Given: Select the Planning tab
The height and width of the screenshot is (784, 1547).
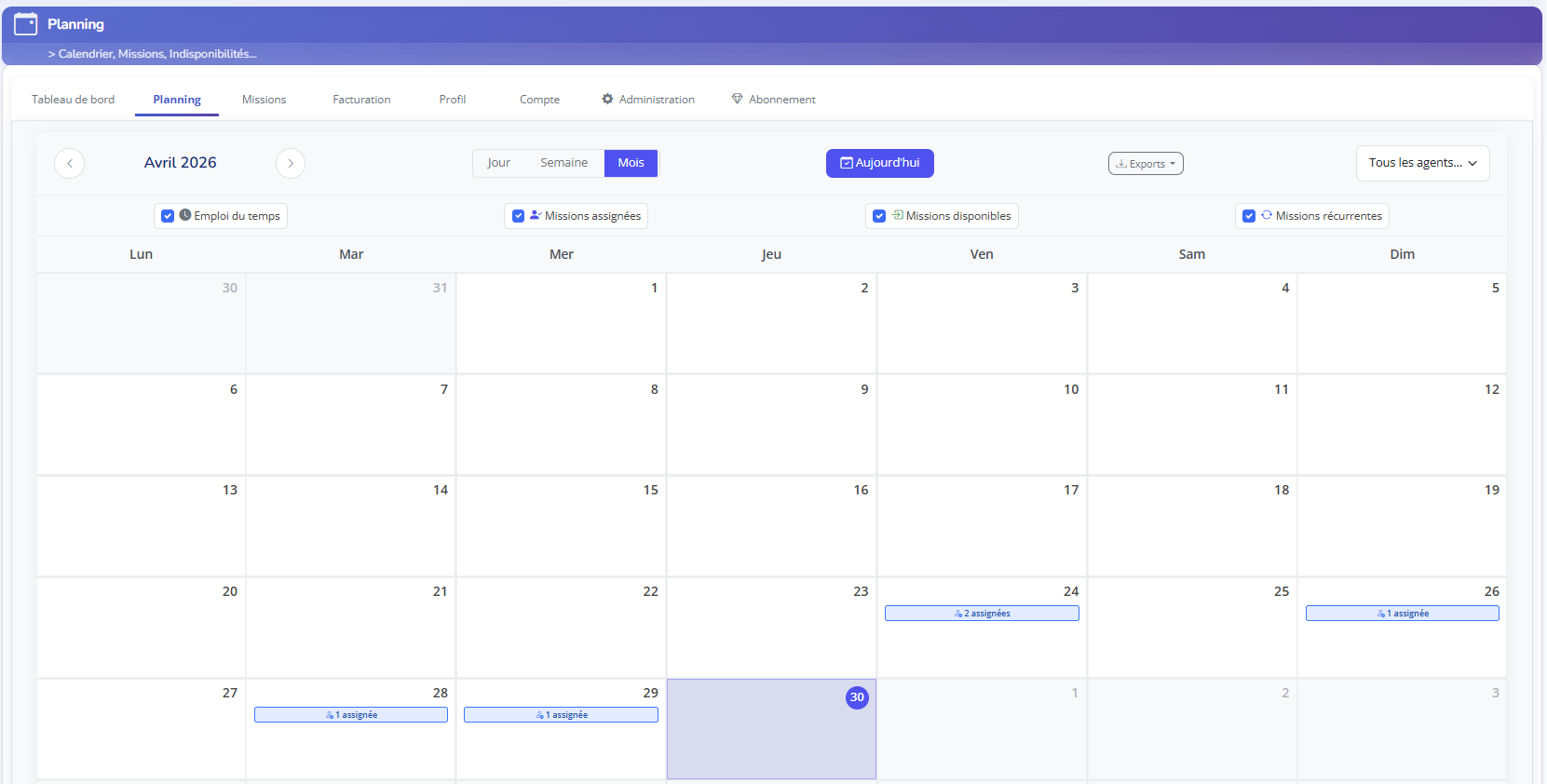Looking at the screenshot, I should 177,100.
